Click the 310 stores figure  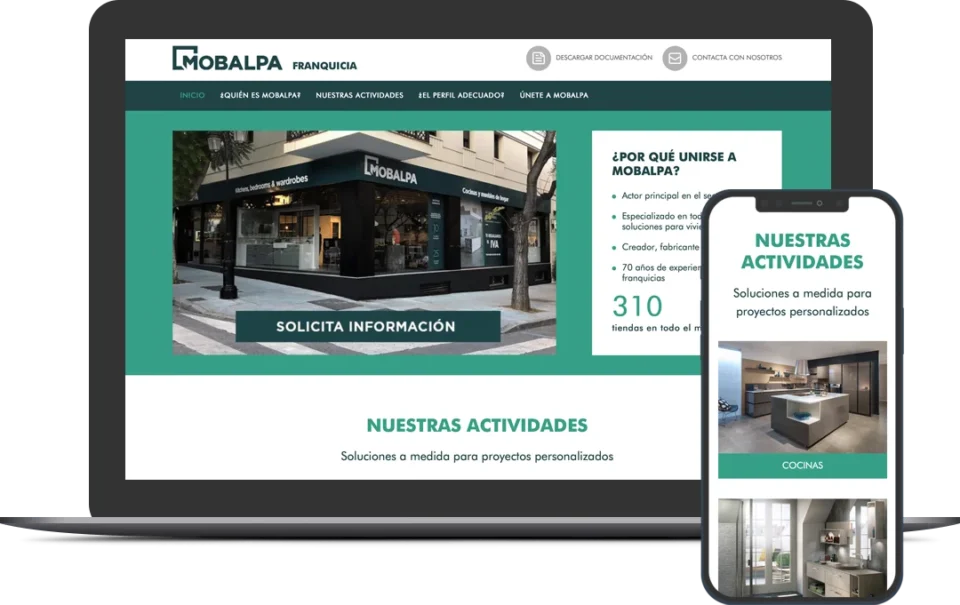coord(637,306)
